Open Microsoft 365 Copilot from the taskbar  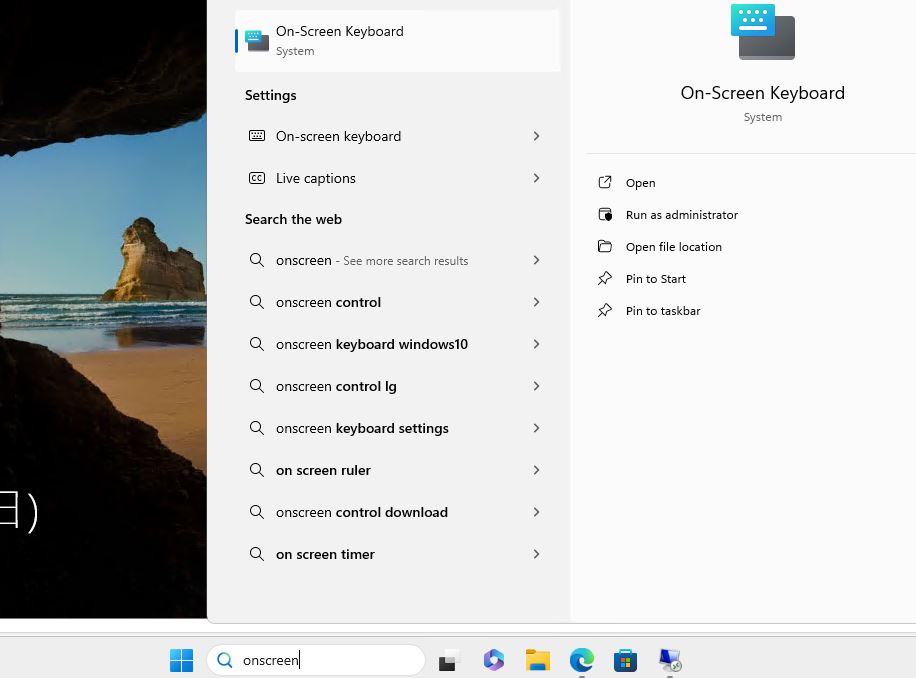coord(494,660)
